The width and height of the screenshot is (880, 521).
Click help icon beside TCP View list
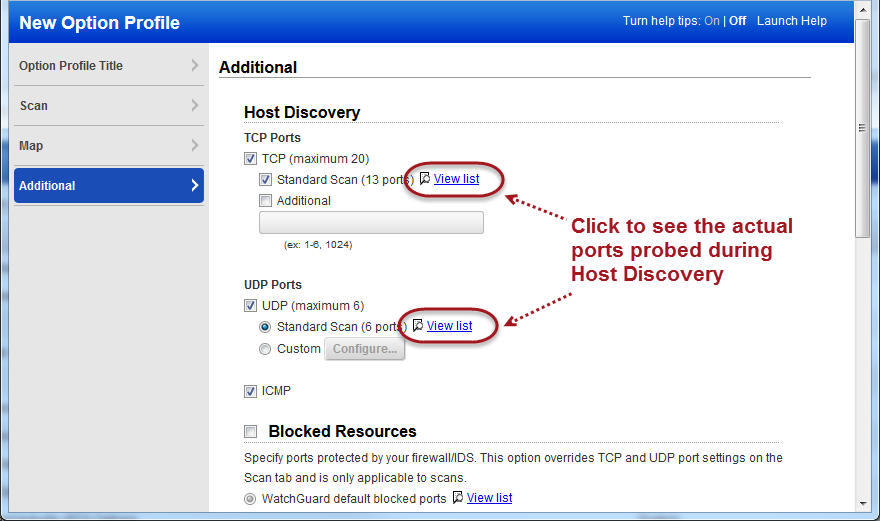pyautogui.click(x=425, y=179)
